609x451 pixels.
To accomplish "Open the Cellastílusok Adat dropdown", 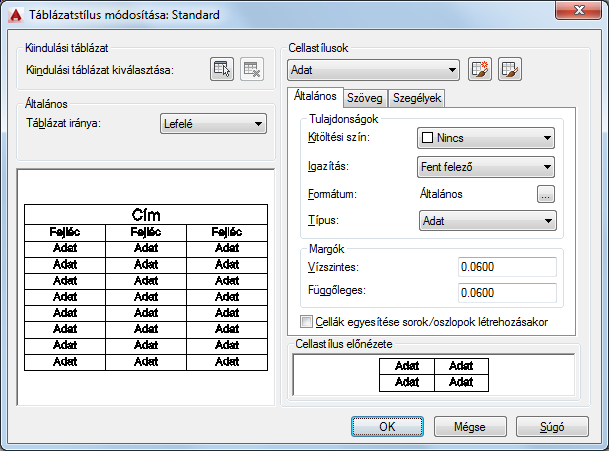I will tap(373, 70).
